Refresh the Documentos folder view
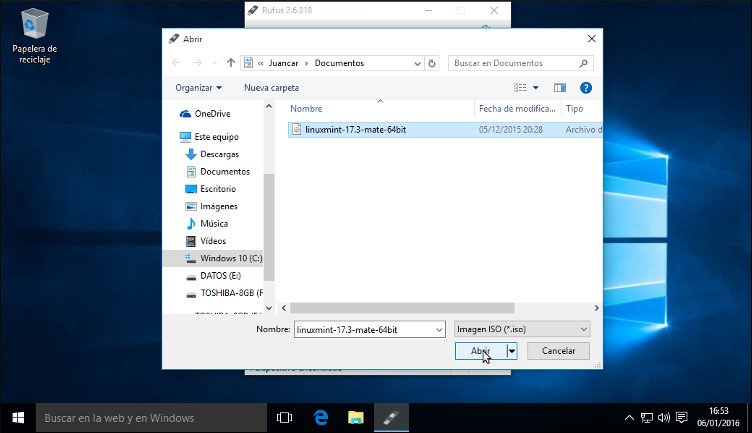 [x=432, y=63]
